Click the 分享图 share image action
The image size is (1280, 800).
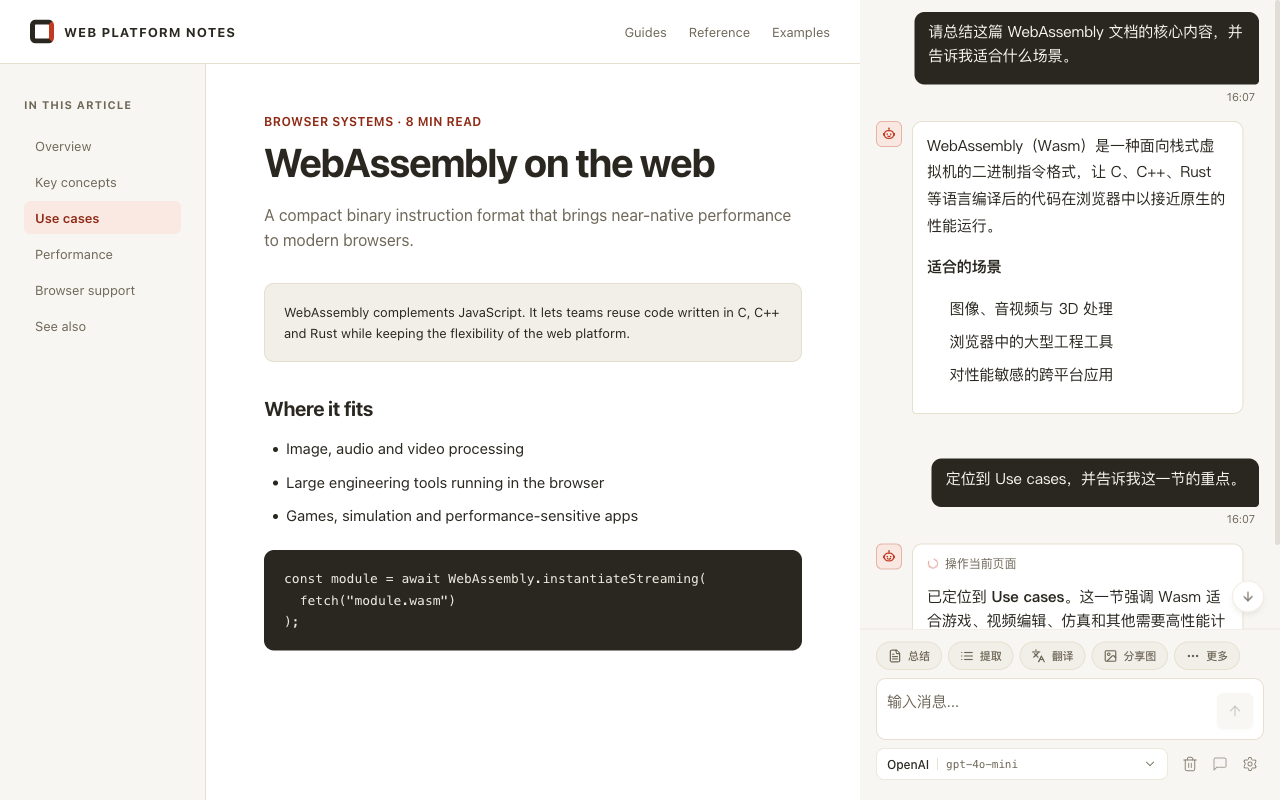tap(1130, 656)
